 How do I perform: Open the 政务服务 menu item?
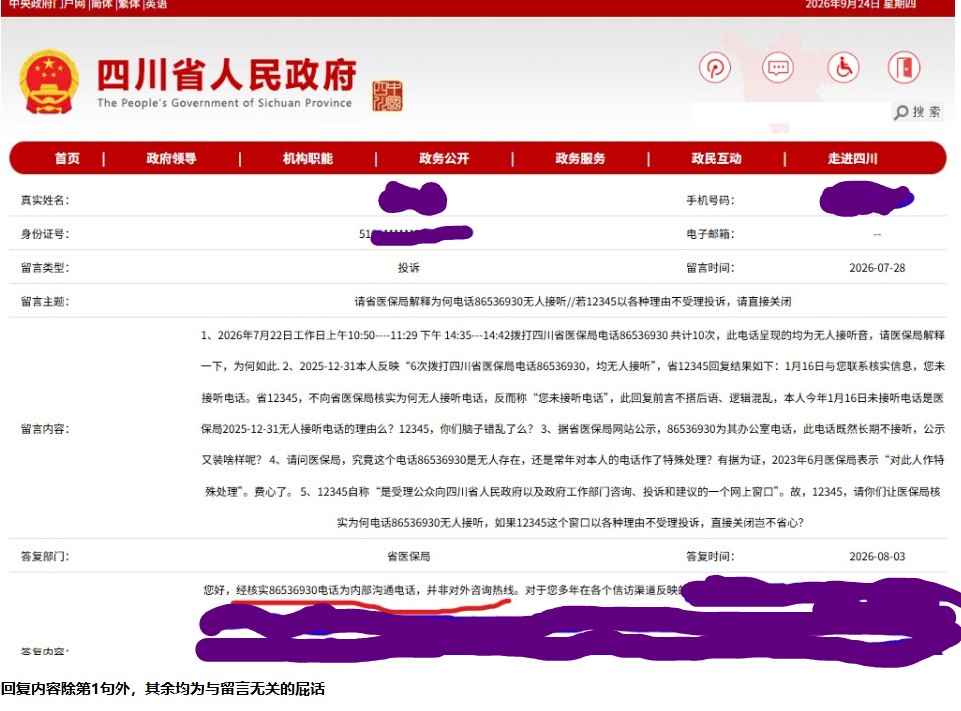[x=580, y=158]
